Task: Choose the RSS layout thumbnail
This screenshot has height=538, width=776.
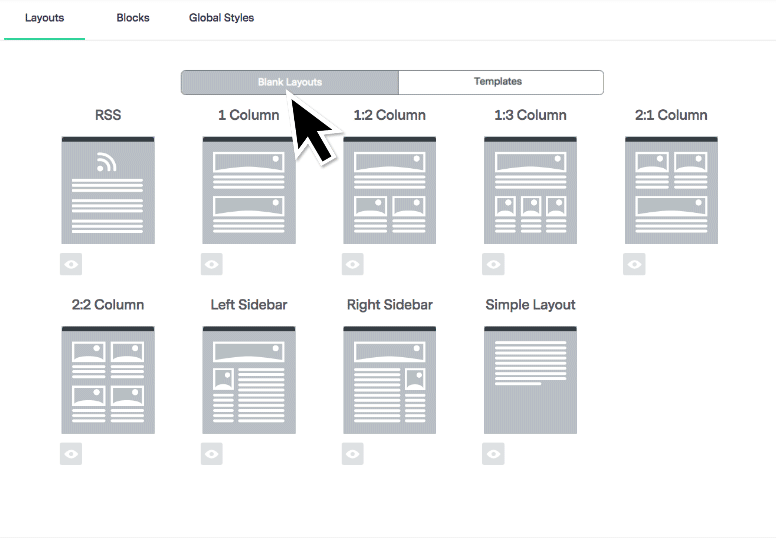Action: coord(108,190)
